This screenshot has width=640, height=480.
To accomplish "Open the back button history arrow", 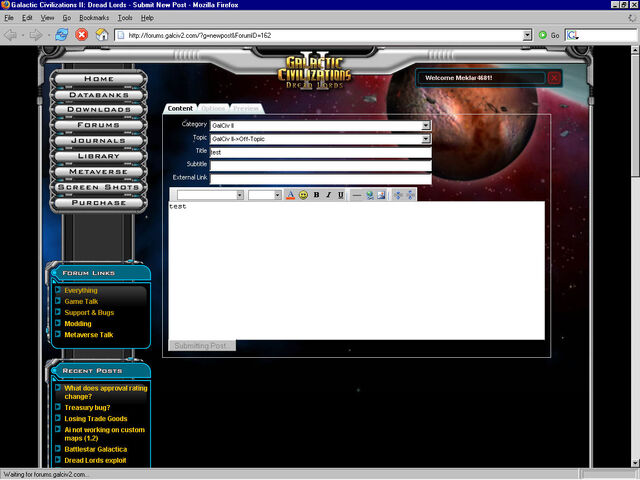I will point(22,35).
